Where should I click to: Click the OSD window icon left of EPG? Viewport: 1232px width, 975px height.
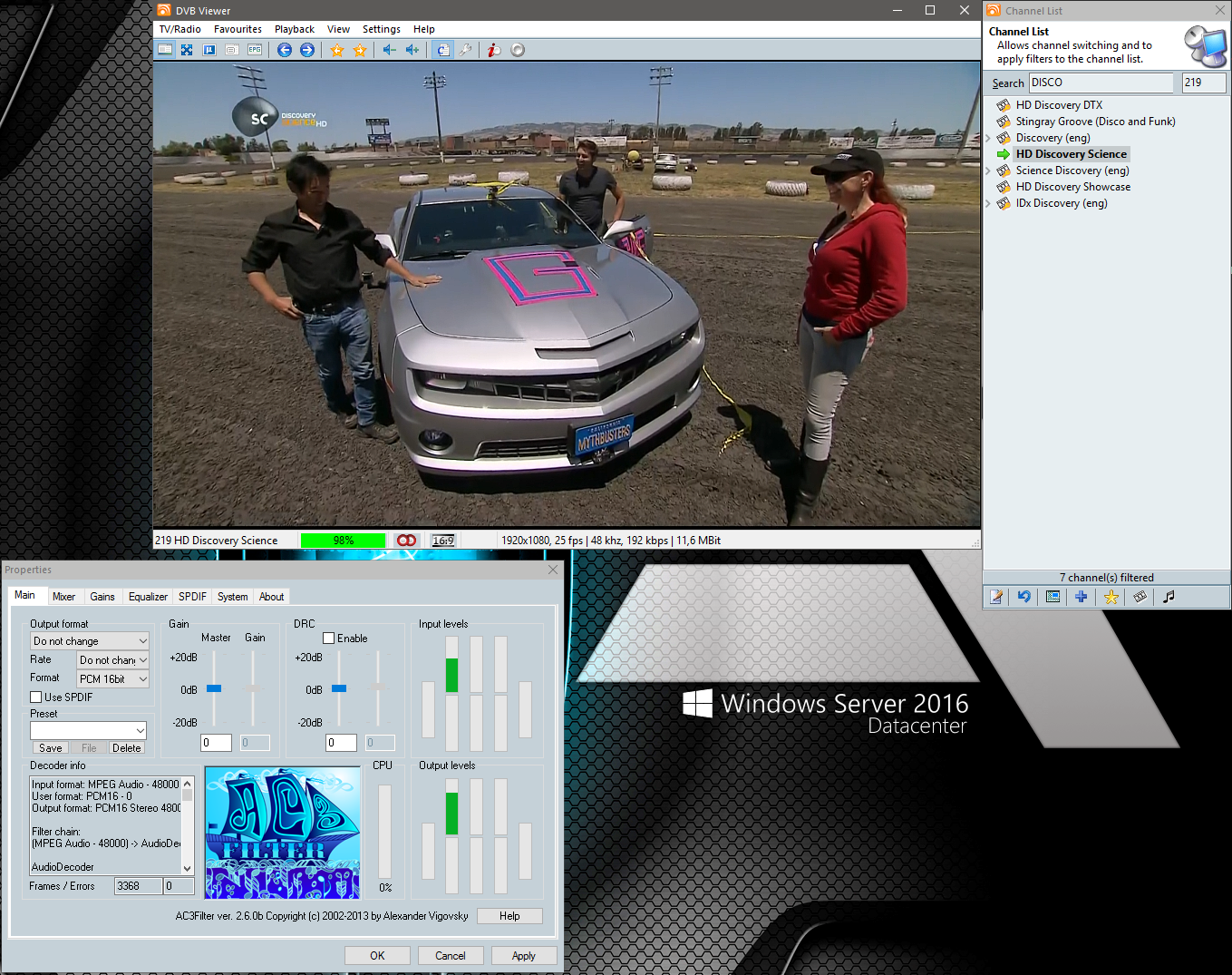[232, 50]
